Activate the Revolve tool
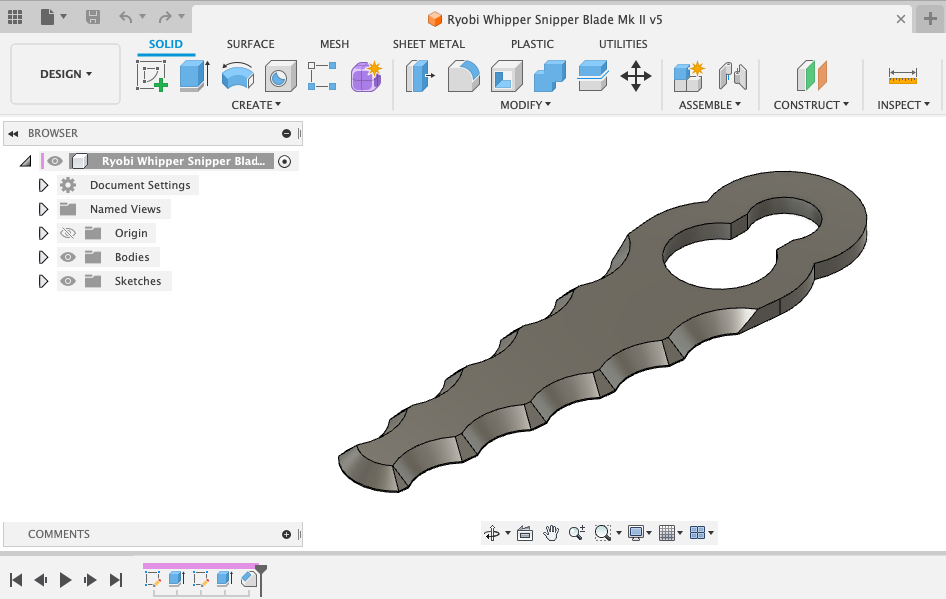946x599 pixels. click(238, 76)
